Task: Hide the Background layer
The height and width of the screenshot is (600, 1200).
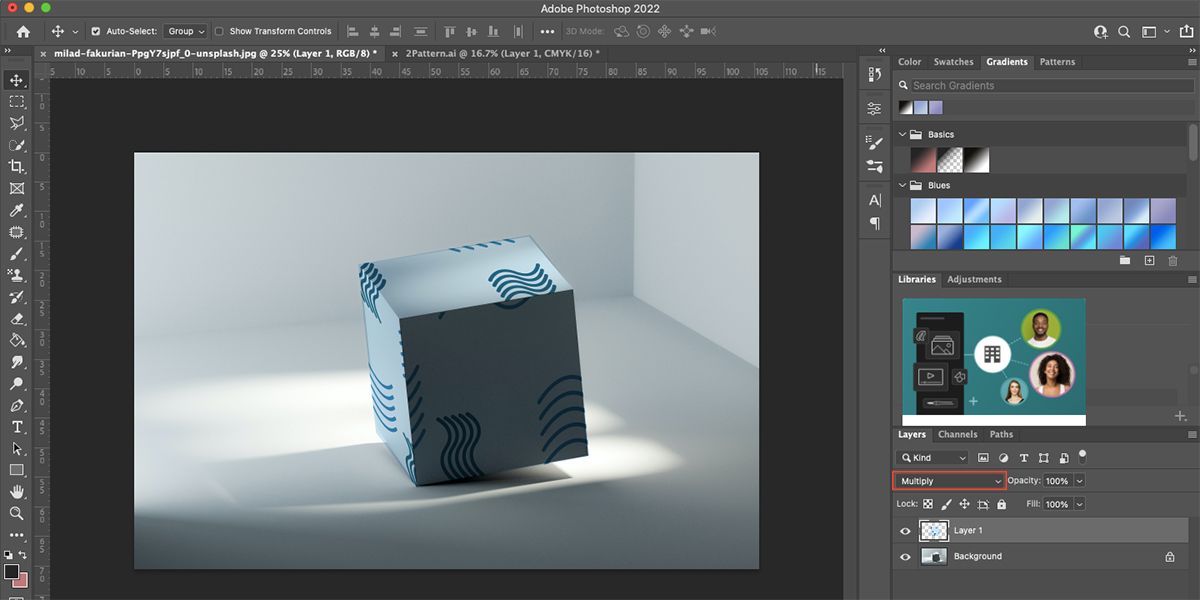Action: pyautogui.click(x=905, y=556)
